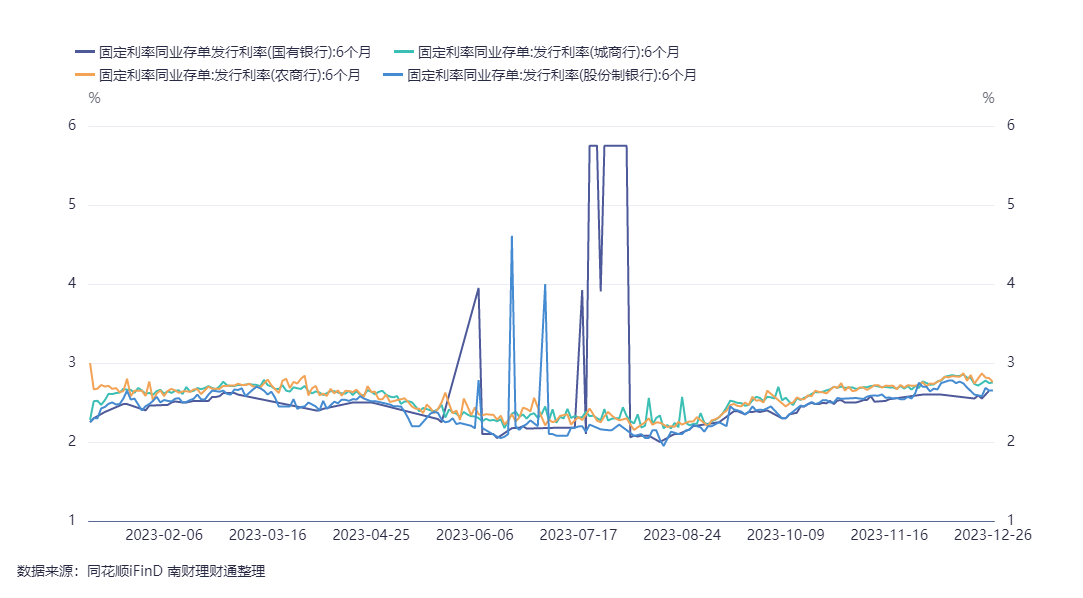The height and width of the screenshot is (598, 1083).
Task: Click the right y-axis value 4
Action: (1011, 283)
